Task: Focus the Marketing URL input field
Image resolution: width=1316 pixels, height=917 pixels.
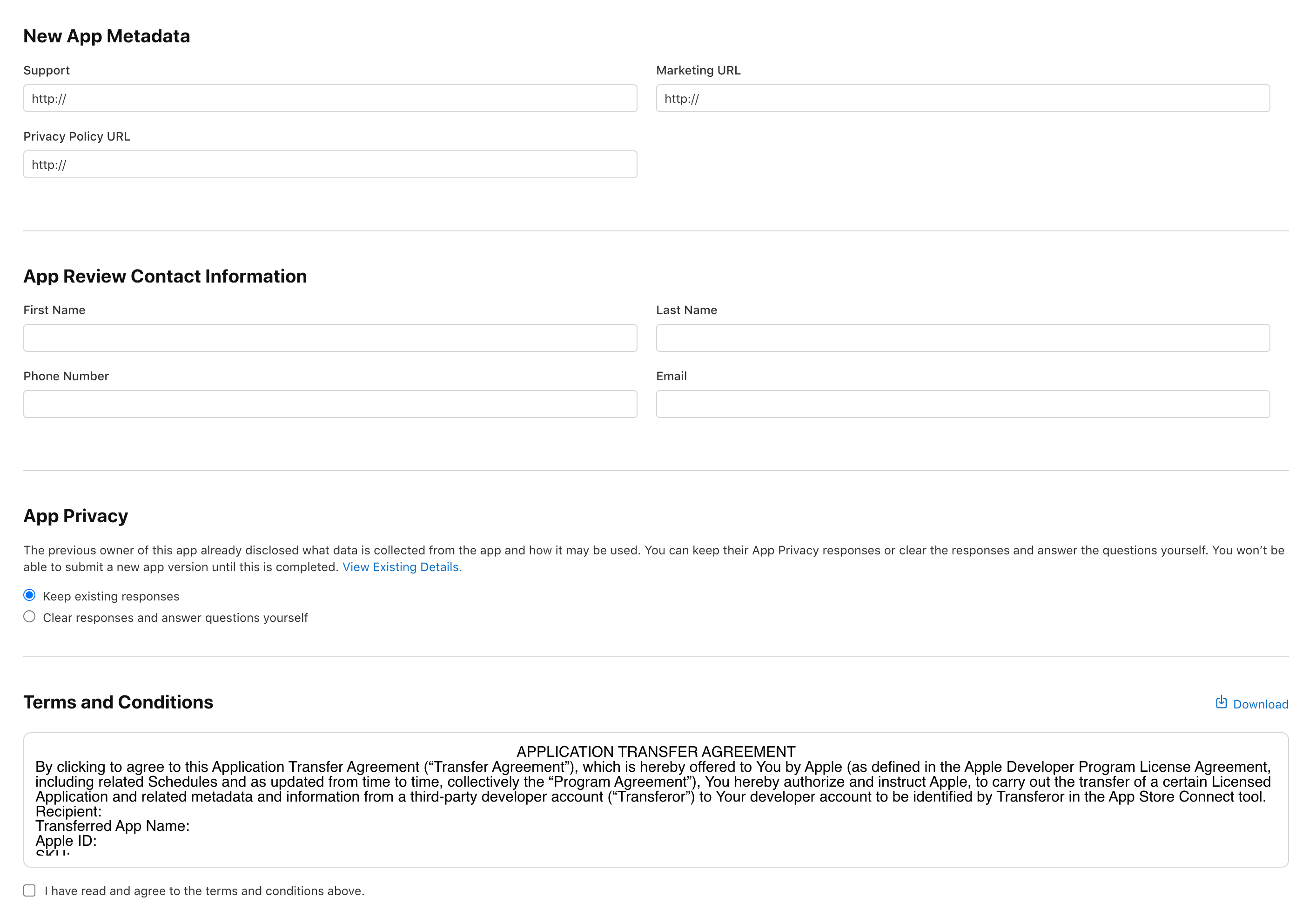Action: 962,99
